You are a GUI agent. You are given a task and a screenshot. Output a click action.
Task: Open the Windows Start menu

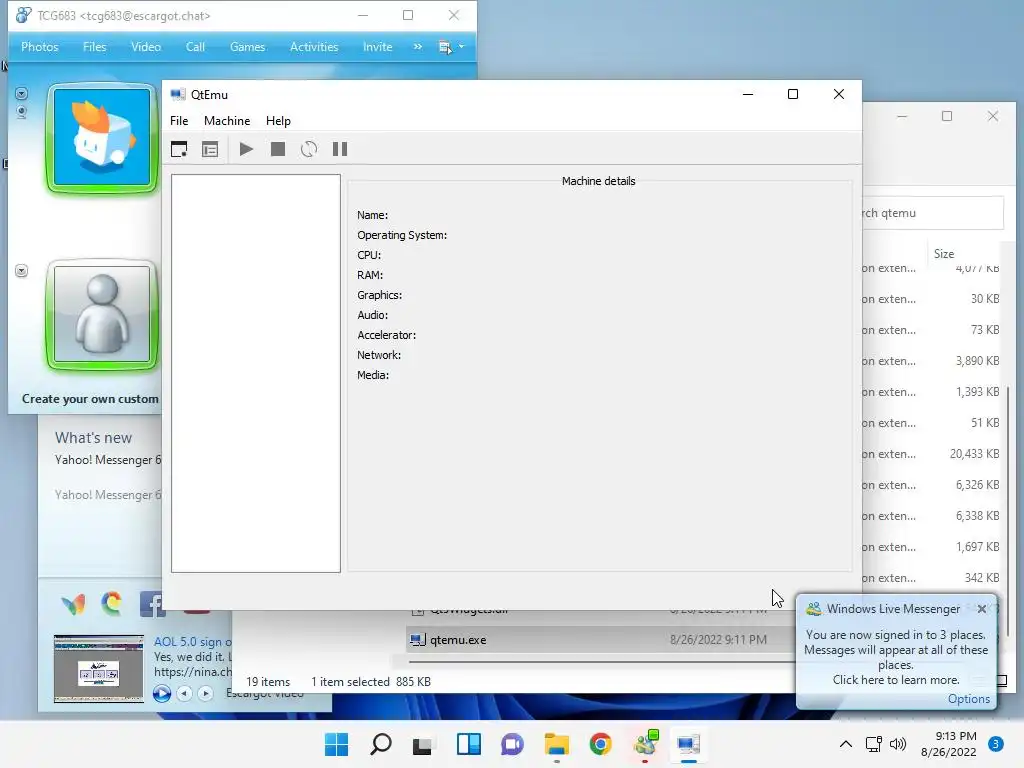click(x=336, y=744)
